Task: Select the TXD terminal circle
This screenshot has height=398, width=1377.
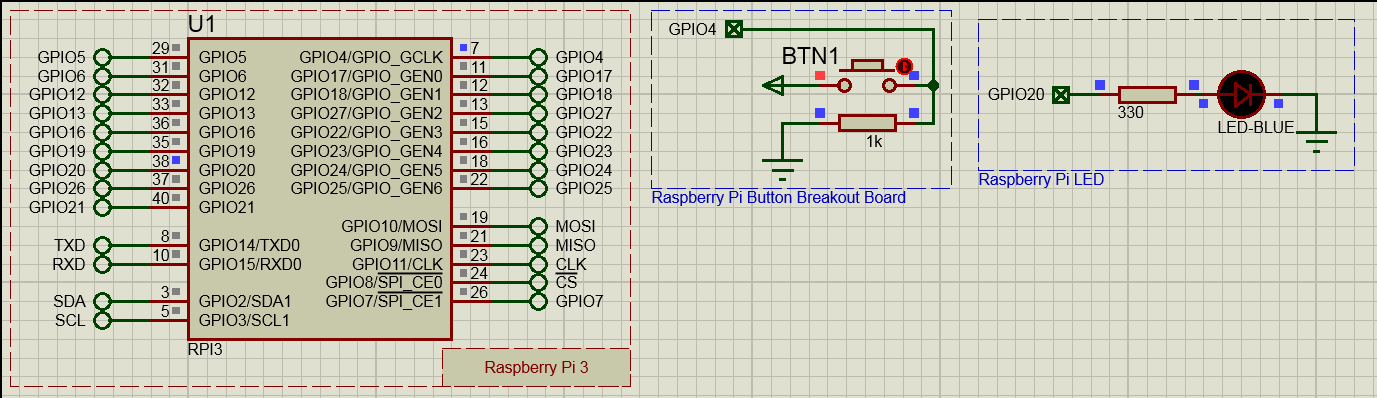Action: click(x=101, y=245)
